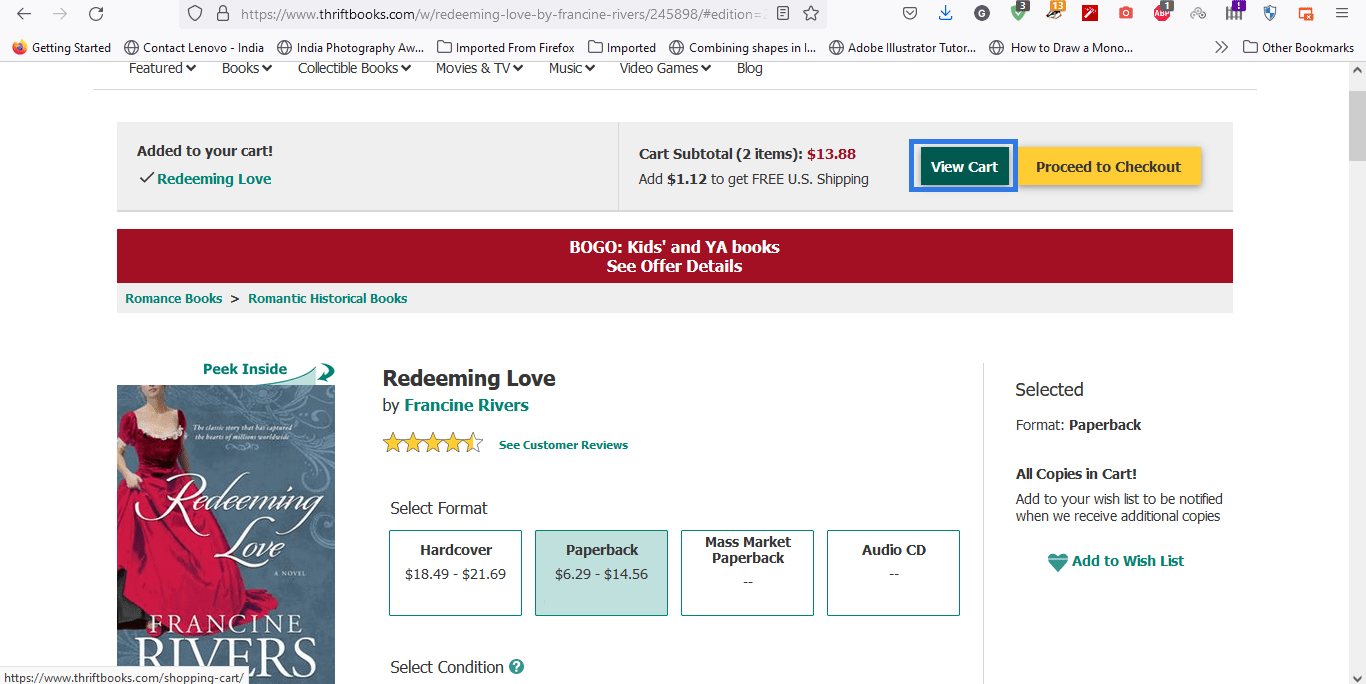The height and width of the screenshot is (684, 1366).
Task: Open Adobe Illustrator Tutorials bookmark
Action: tap(902, 47)
